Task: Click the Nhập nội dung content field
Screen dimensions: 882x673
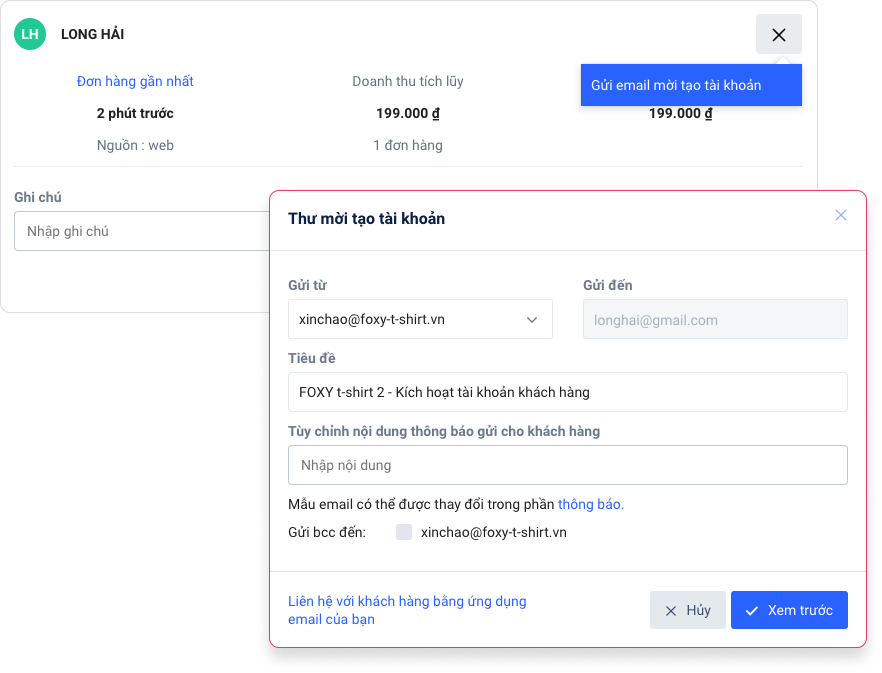Action: click(x=567, y=465)
